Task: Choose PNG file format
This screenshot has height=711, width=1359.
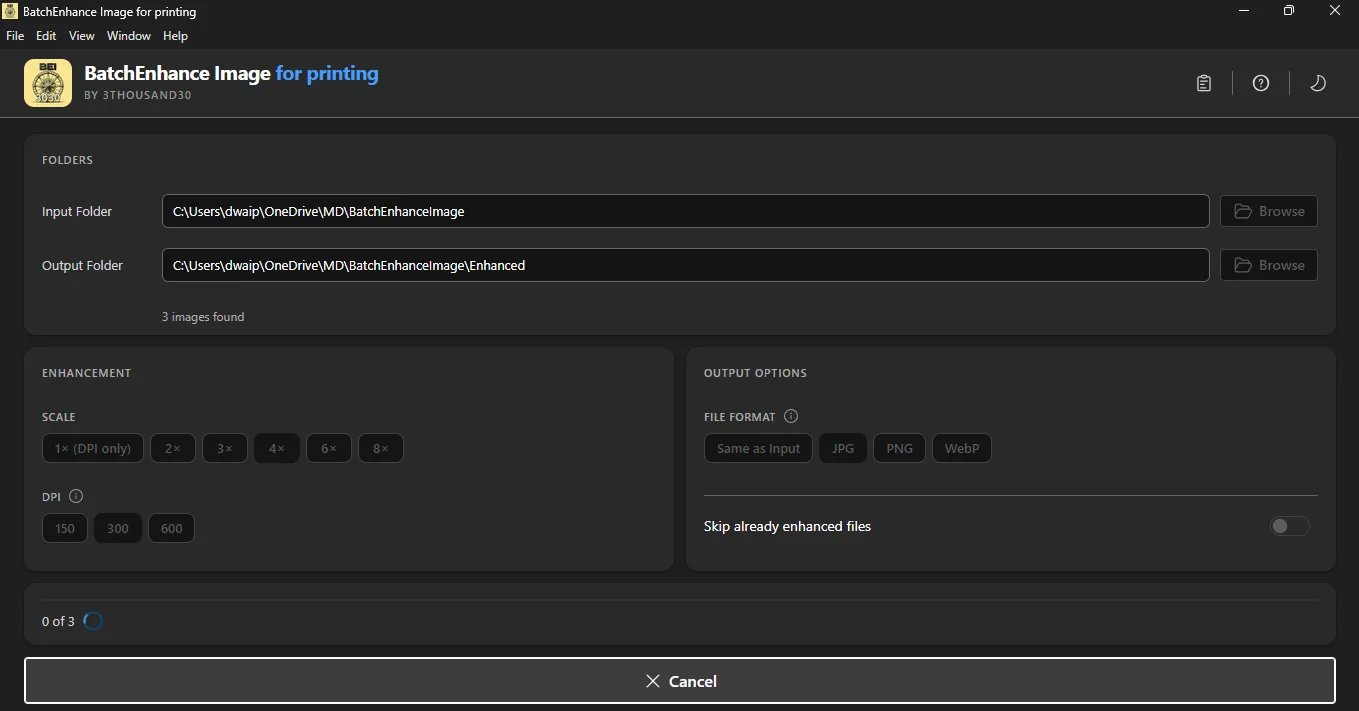Action: (x=899, y=448)
